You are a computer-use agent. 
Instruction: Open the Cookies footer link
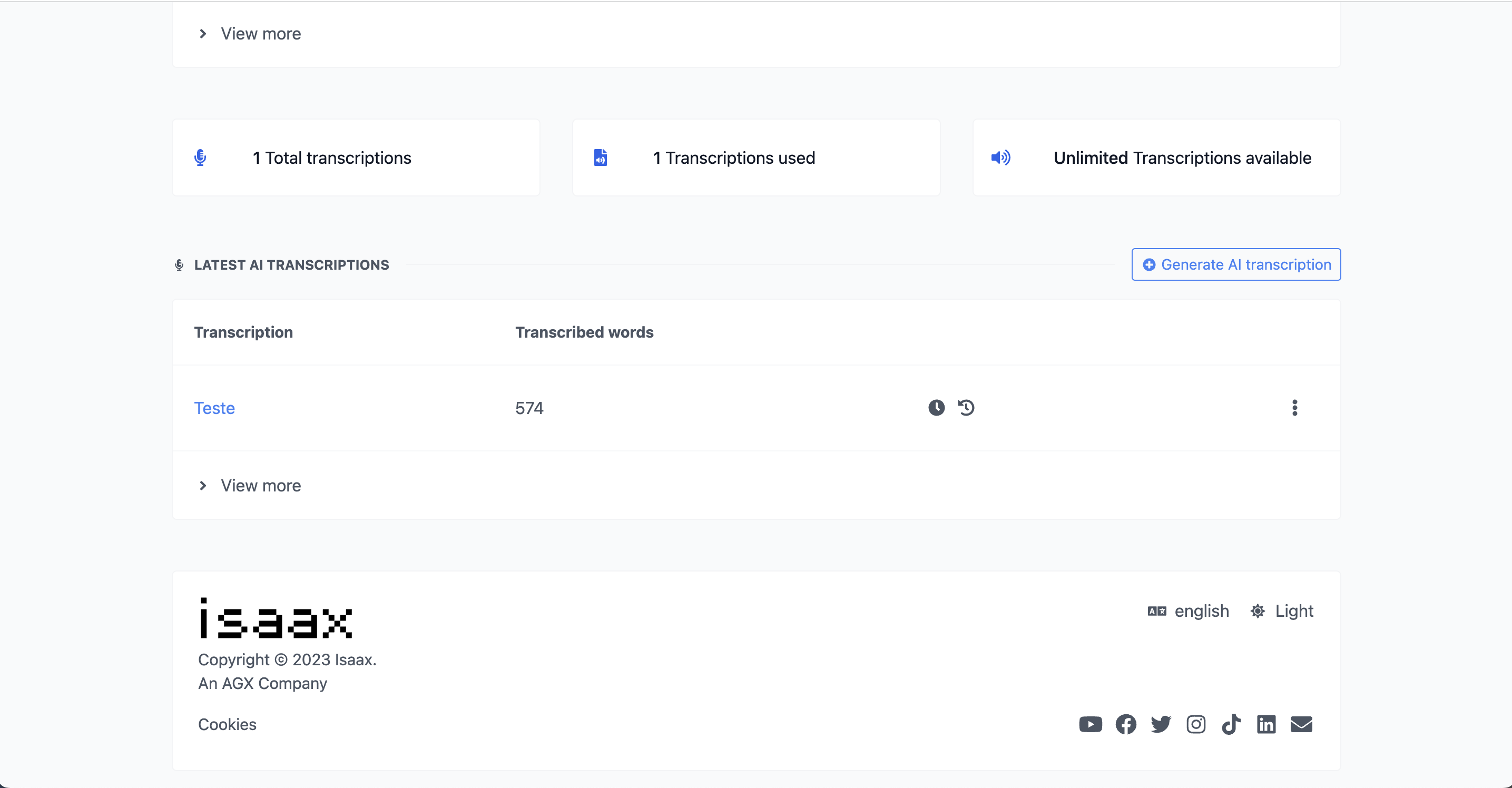tap(227, 725)
